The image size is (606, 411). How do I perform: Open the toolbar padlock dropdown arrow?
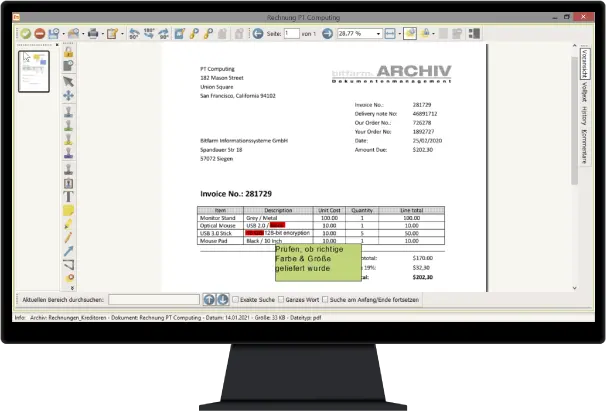point(433,34)
